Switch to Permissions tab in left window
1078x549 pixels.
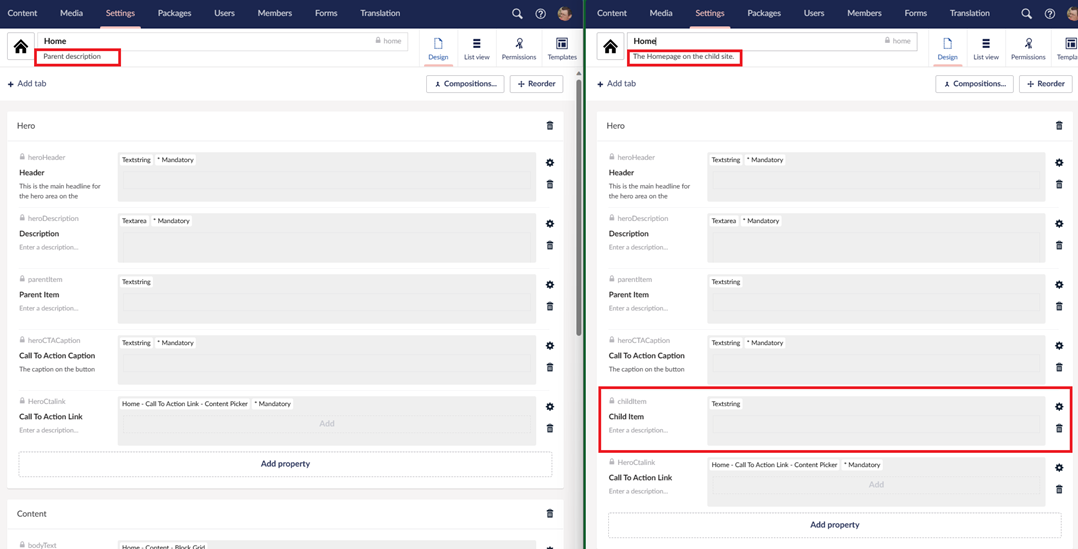click(519, 49)
